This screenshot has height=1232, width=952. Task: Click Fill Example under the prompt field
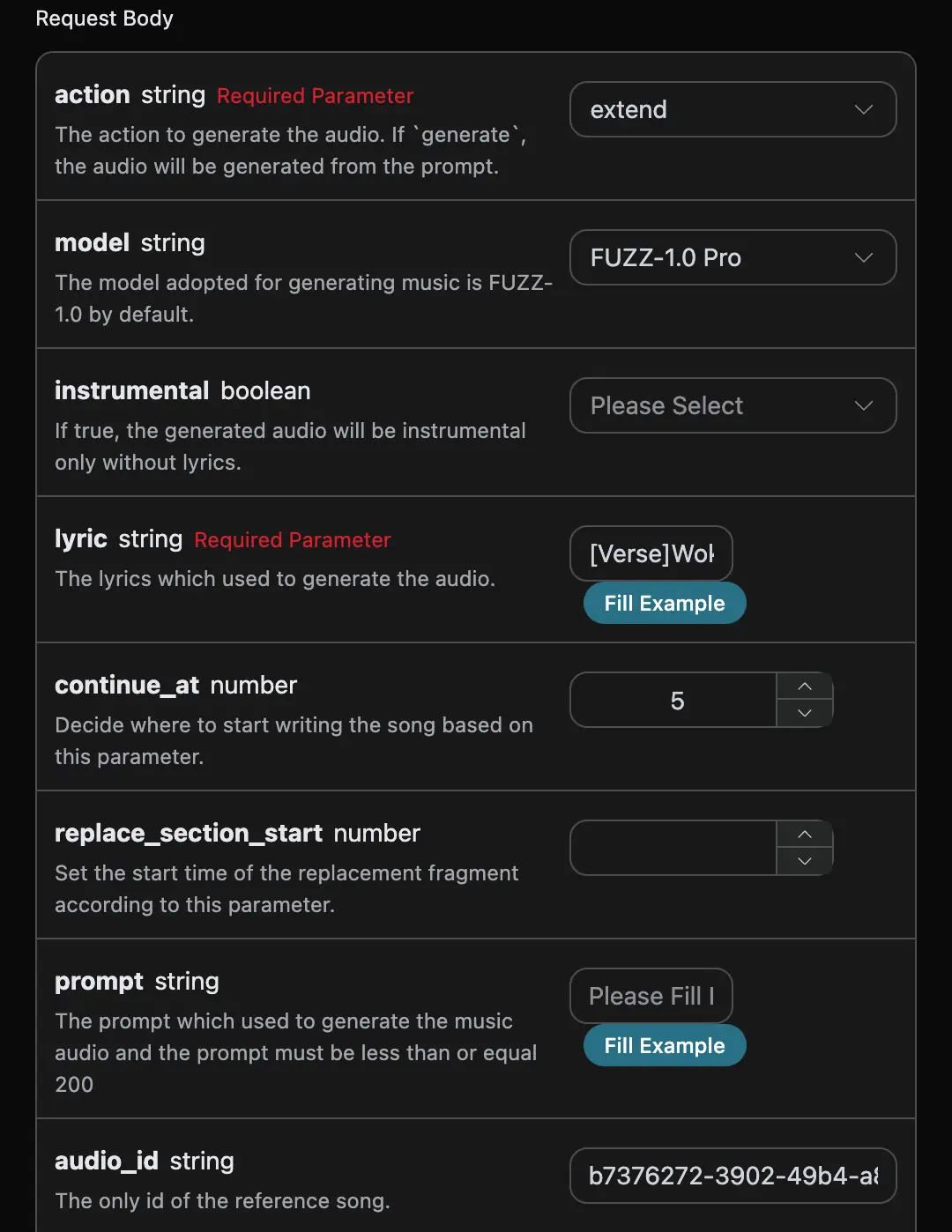pos(665,1045)
